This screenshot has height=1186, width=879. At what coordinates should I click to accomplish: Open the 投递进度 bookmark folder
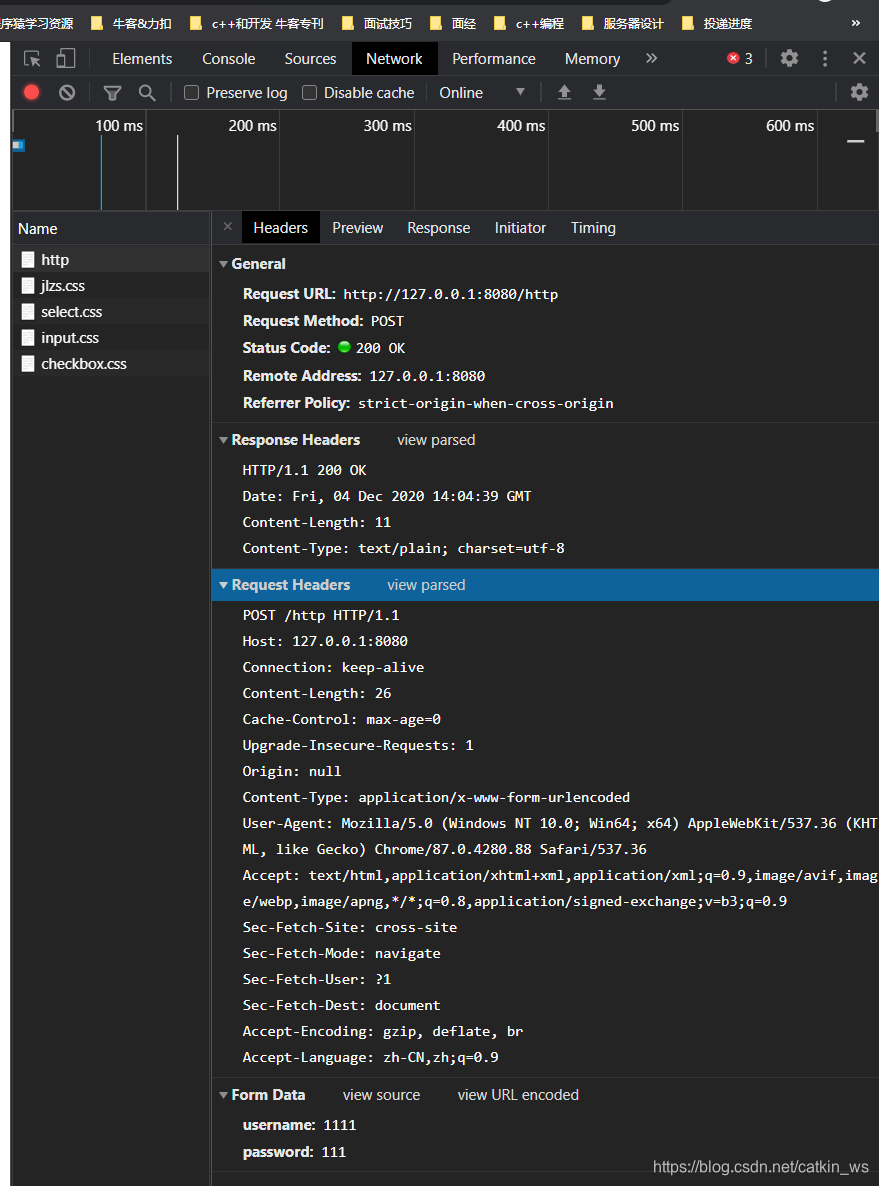coord(716,23)
